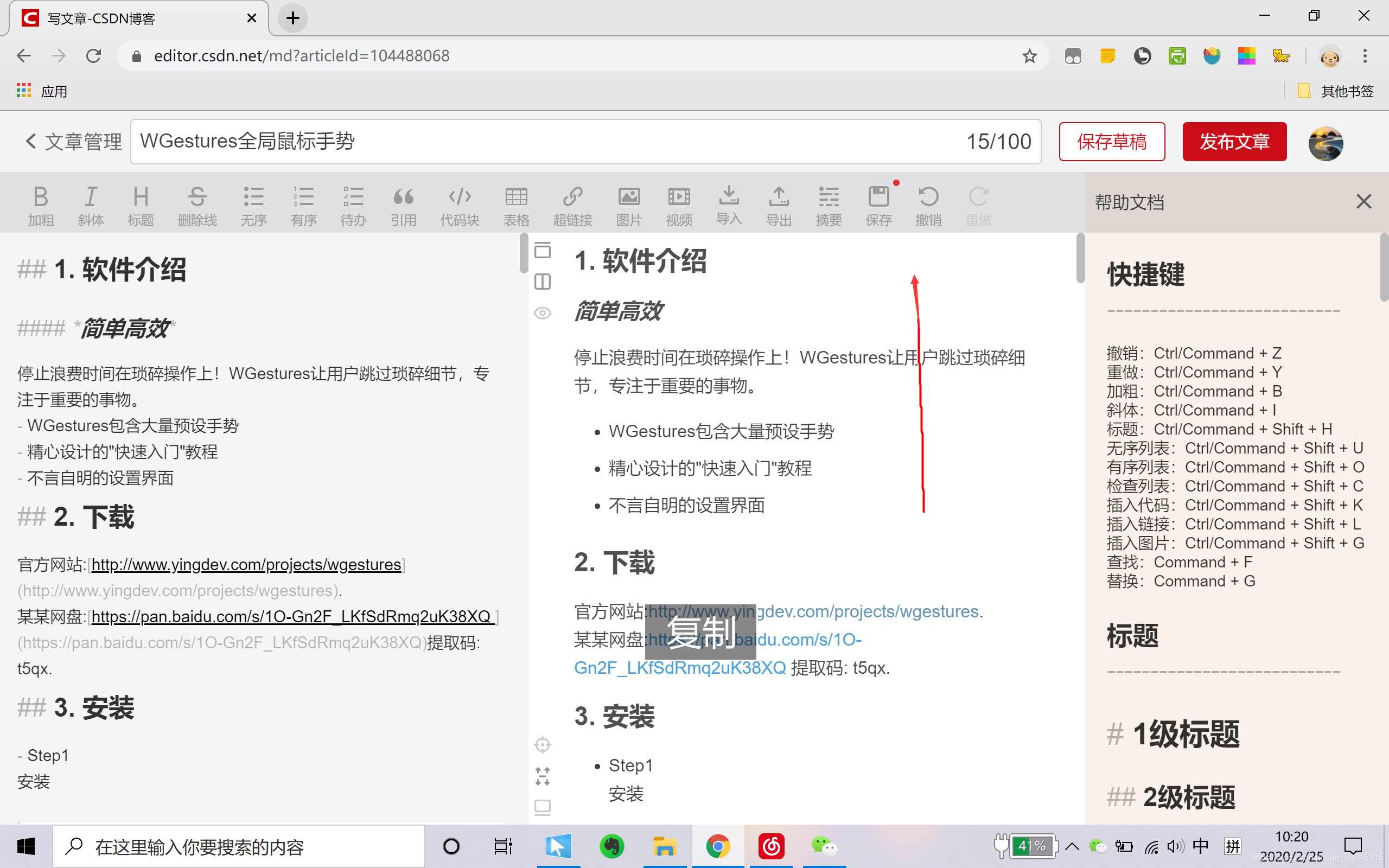Toggle split editor/preview column layout icon
Screen dimensions: 1389x868
[543, 282]
